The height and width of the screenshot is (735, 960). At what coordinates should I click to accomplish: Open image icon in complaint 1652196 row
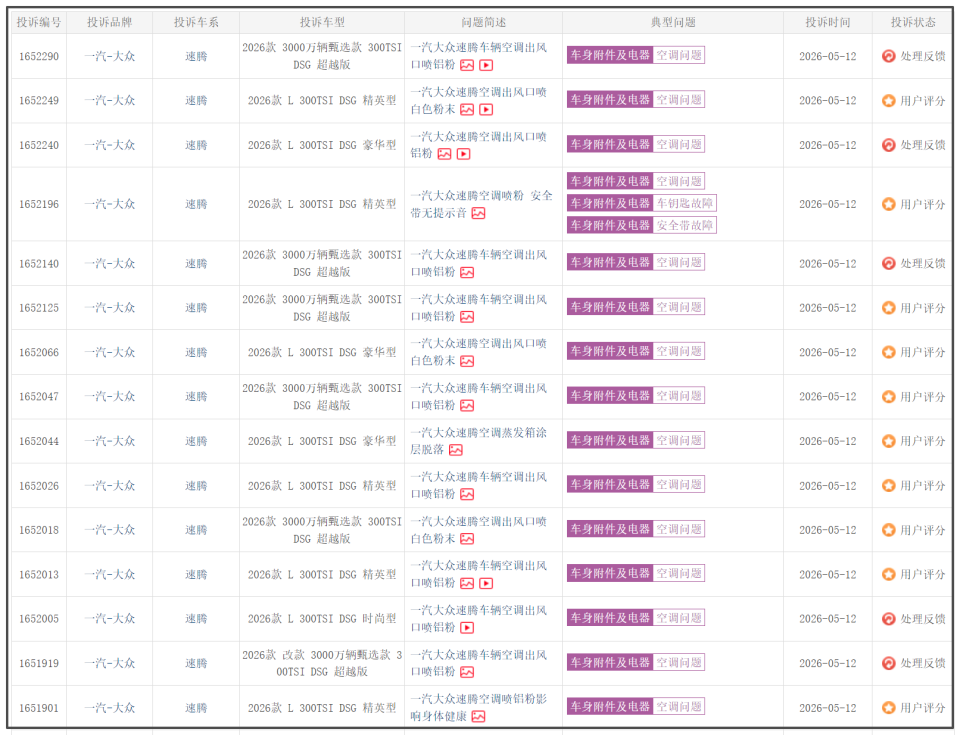tap(479, 213)
